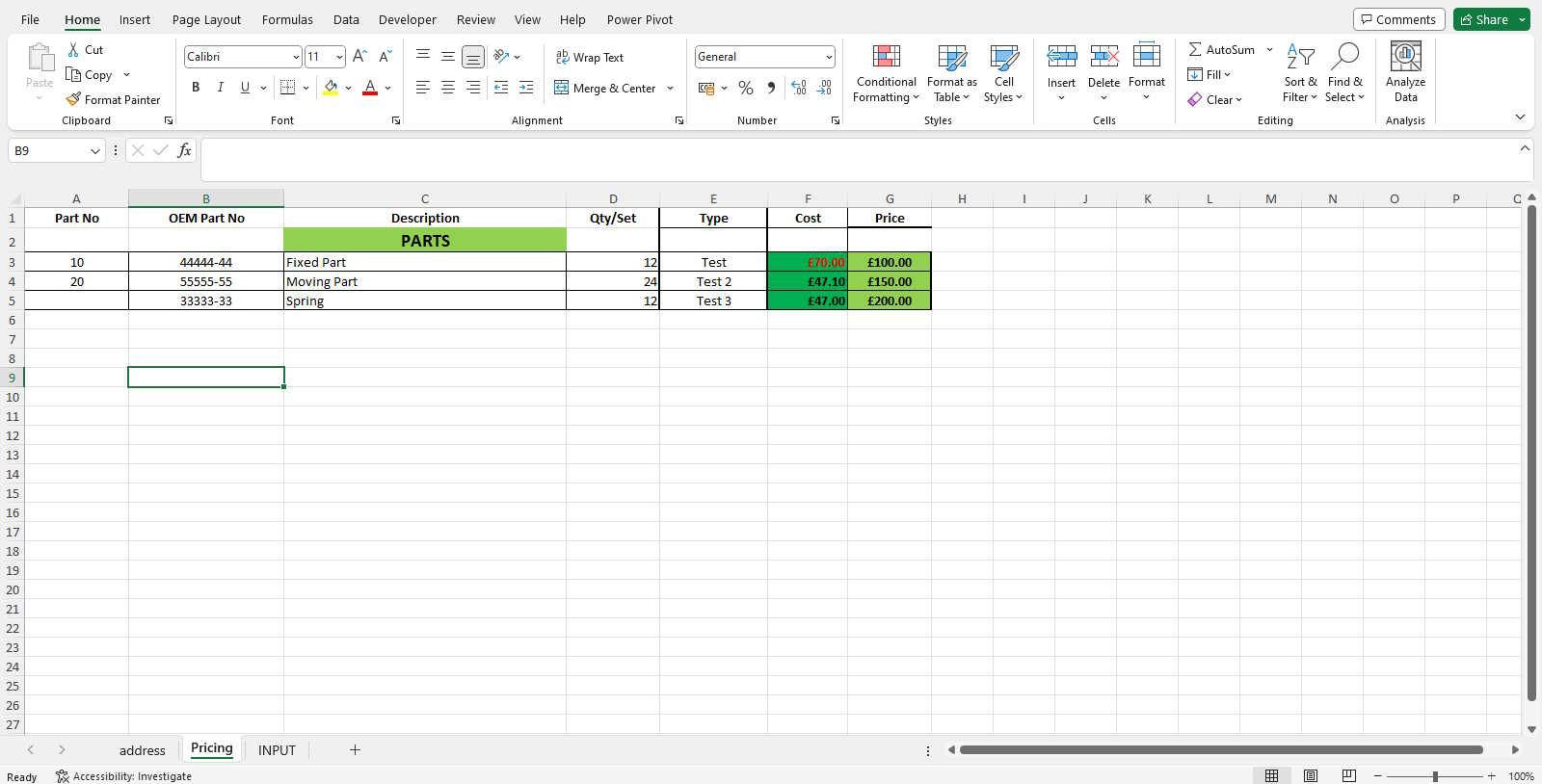Check Accessibility: Investigate status

123,776
